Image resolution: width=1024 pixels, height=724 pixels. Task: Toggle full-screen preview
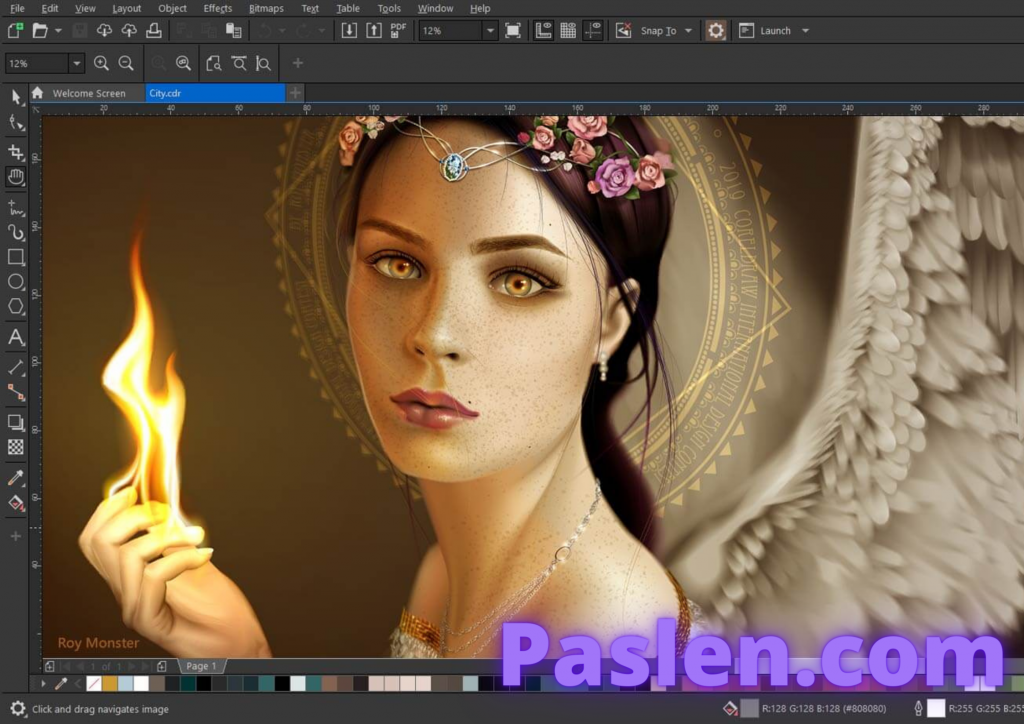[x=513, y=30]
